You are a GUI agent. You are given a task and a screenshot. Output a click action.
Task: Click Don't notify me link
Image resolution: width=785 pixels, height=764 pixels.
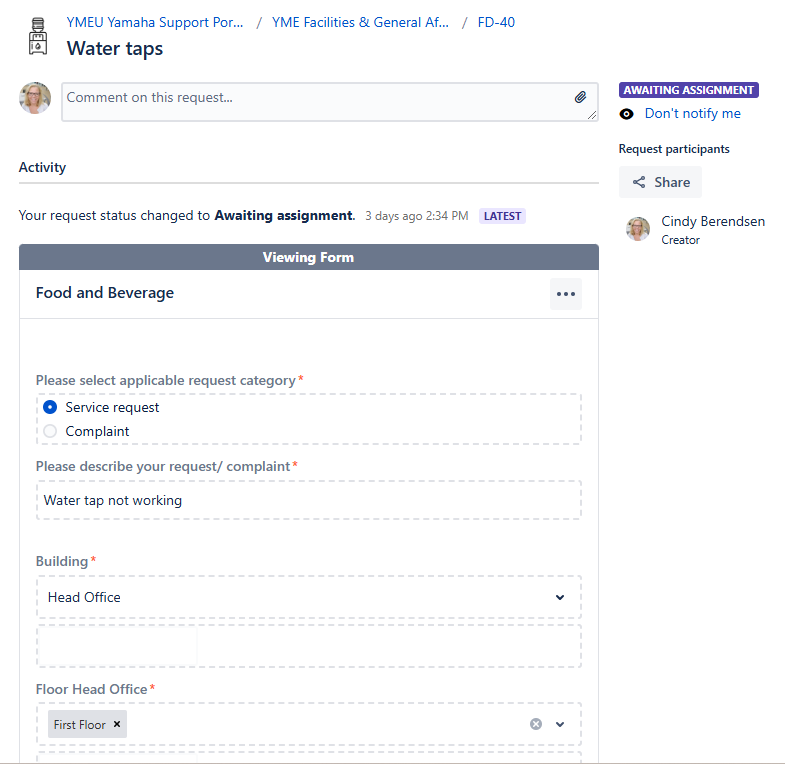[692, 114]
